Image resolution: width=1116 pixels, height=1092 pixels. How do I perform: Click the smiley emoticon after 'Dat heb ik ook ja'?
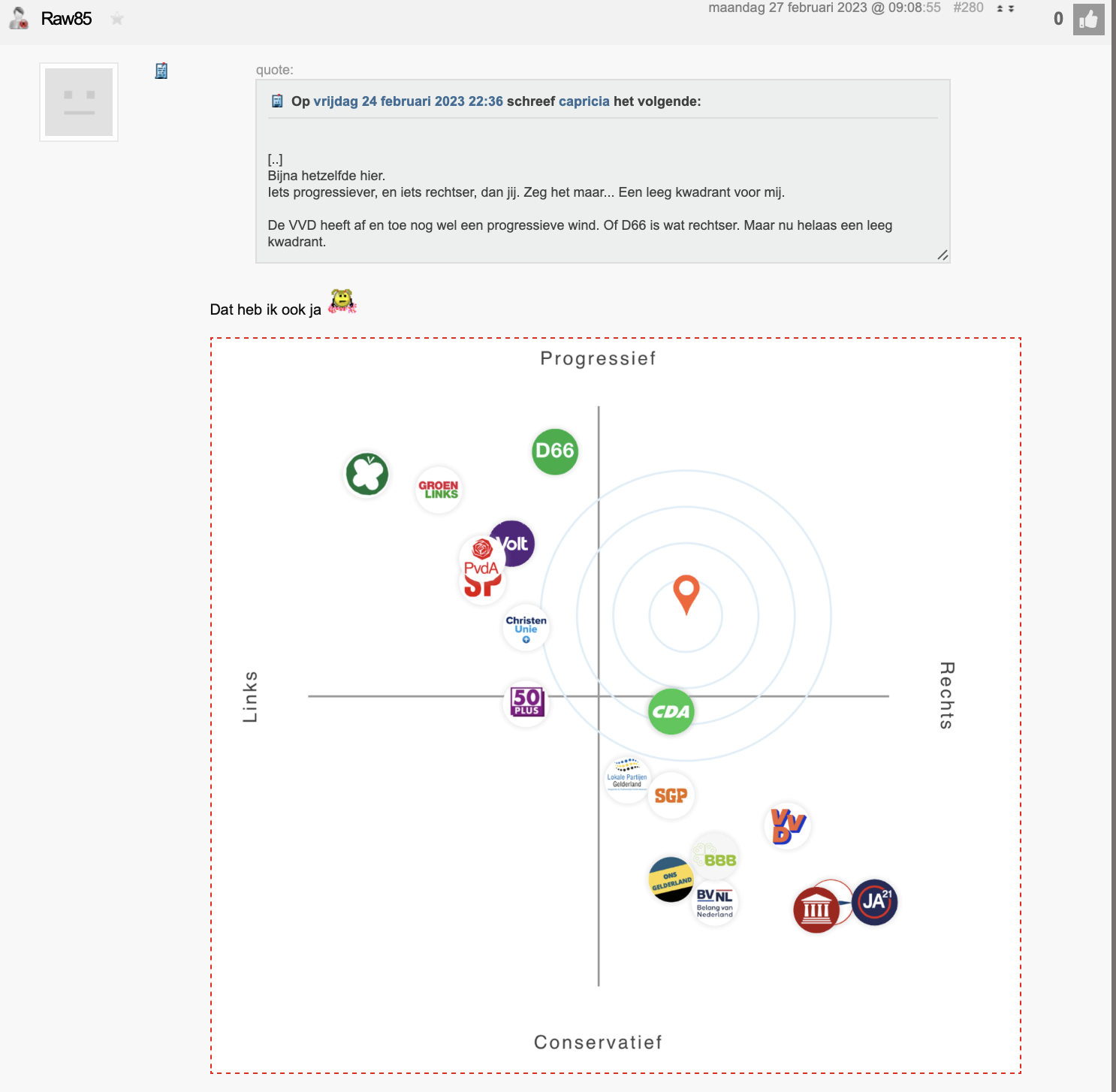tap(342, 302)
